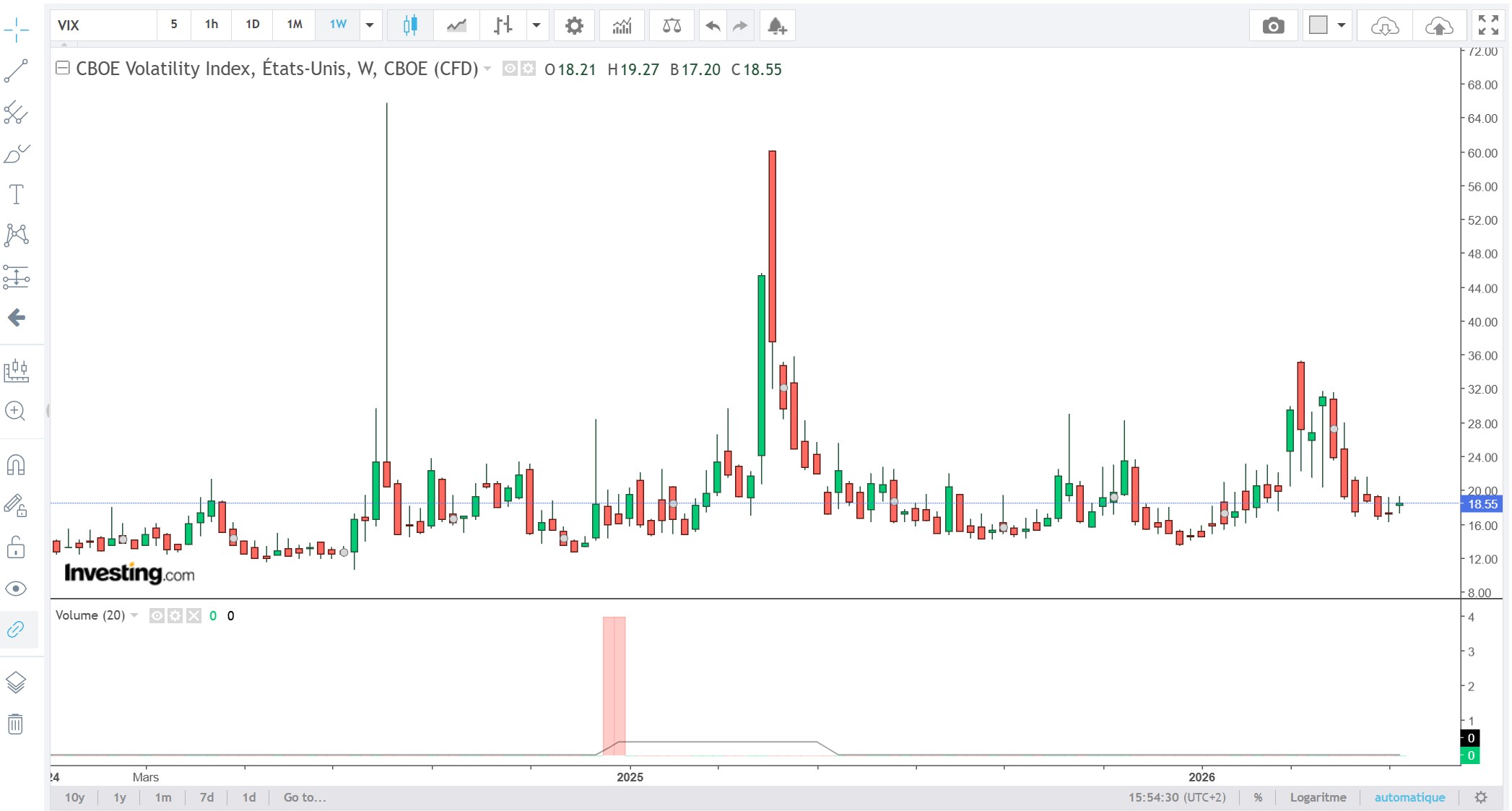Expand the time interval dropdown arrow
This screenshot has width=1512, height=811.
370,25
